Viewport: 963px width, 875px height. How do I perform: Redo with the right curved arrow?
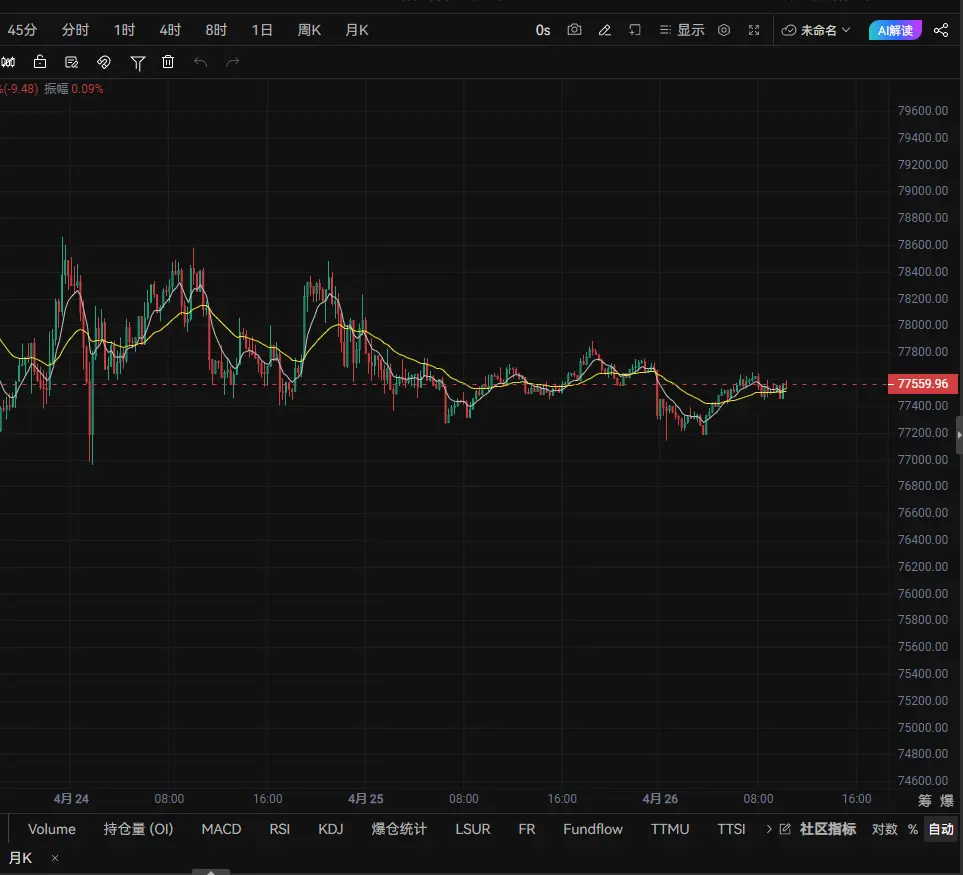[232, 62]
